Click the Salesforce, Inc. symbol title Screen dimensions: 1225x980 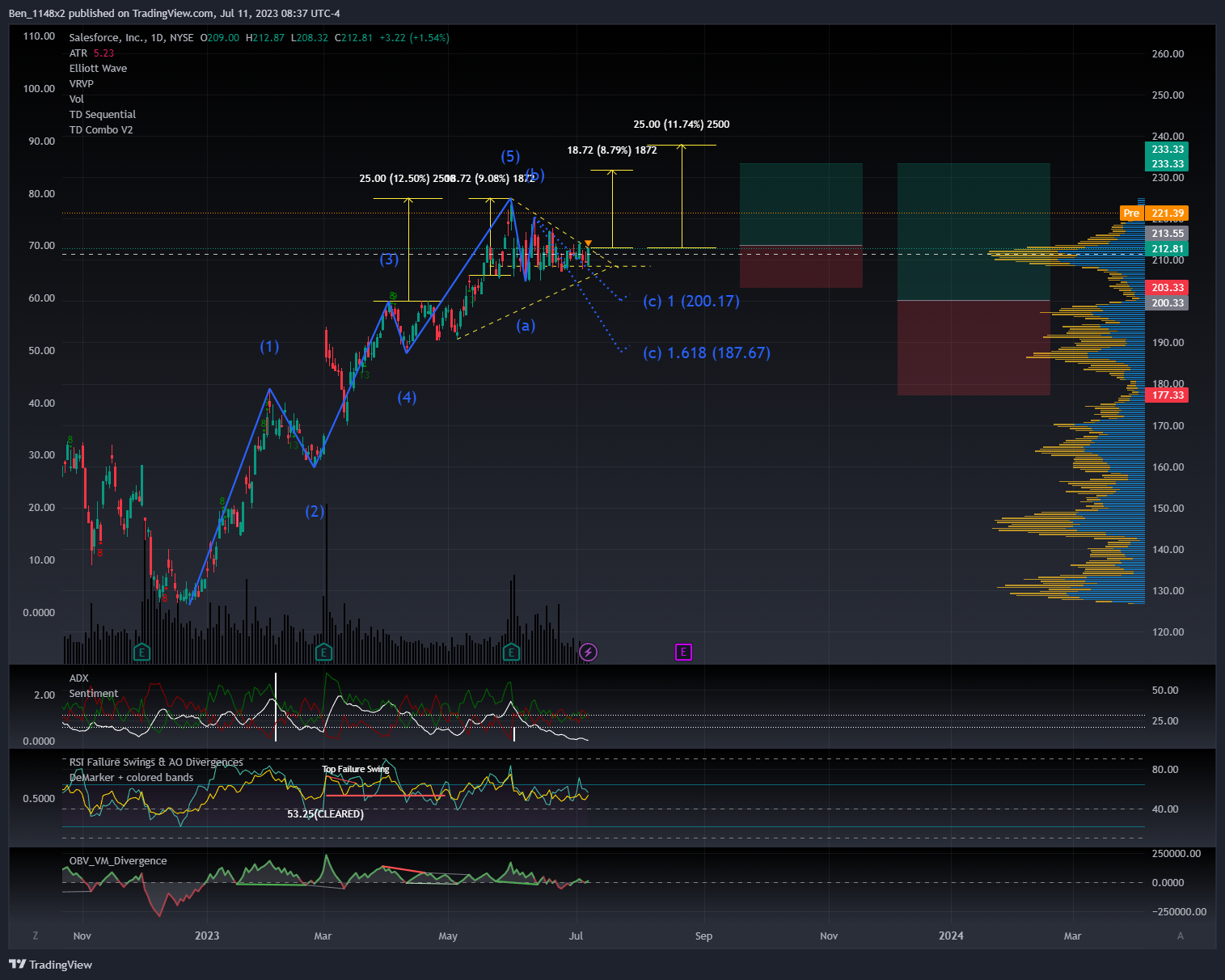[x=107, y=37]
